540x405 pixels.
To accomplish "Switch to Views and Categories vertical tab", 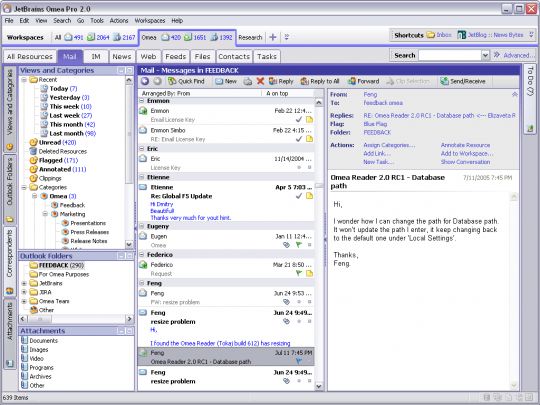I will click(x=10, y=109).
